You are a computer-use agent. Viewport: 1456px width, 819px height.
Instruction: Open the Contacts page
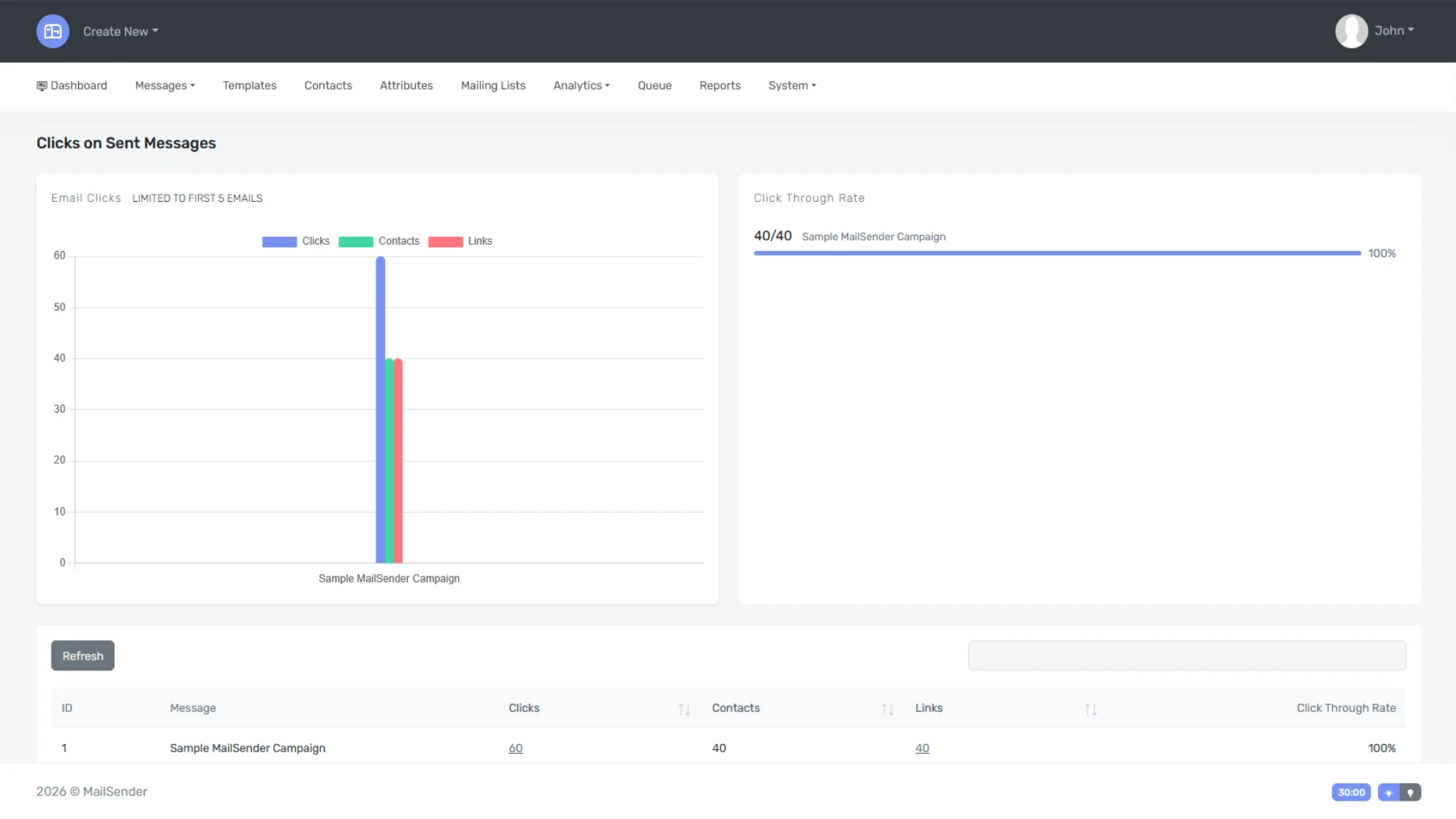click(328, 86)
